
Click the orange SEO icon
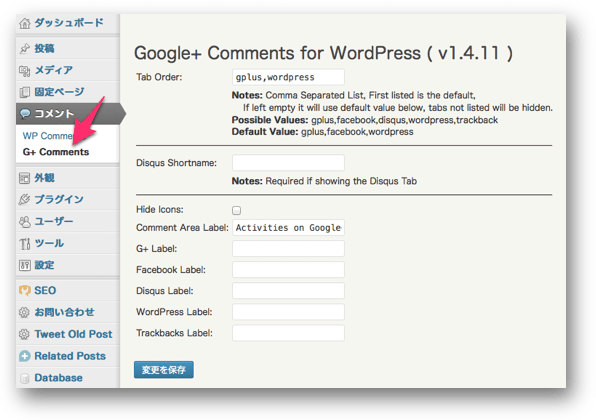click(25, 291)
